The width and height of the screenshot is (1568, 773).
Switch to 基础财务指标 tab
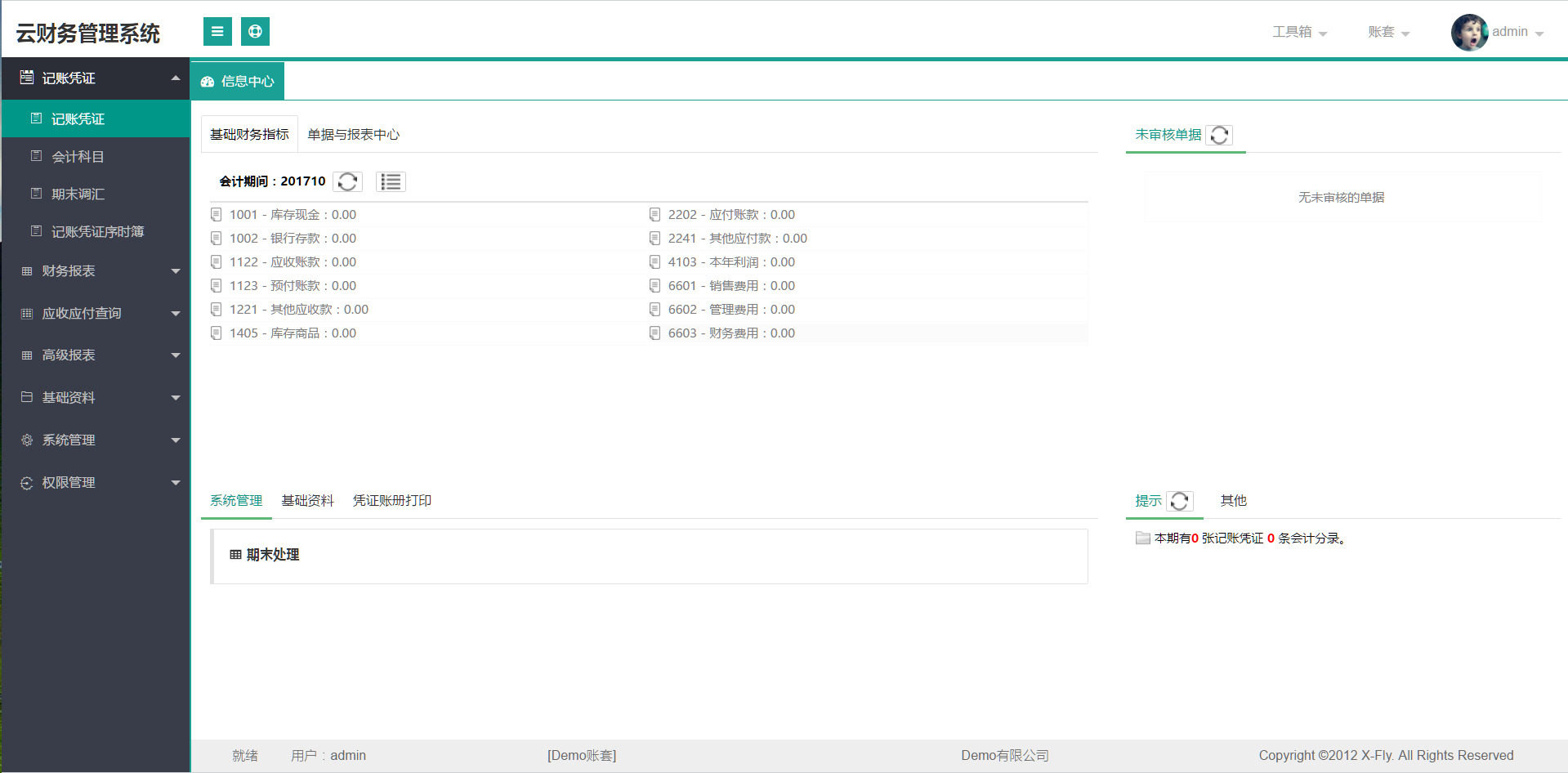pyautogui.click(x=249, y=135)
